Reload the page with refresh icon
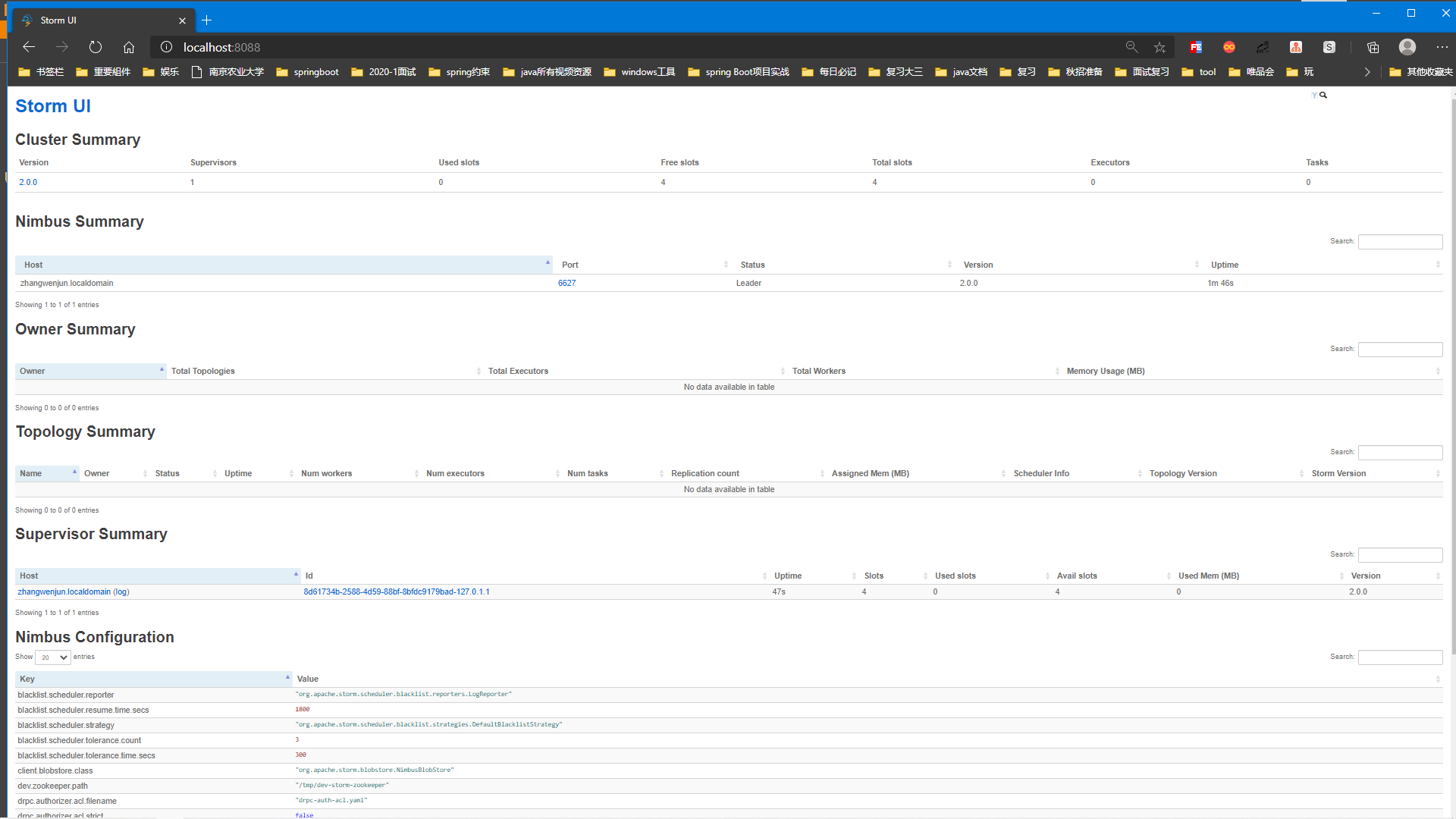Screen dimensions: 1456x819 96,47
